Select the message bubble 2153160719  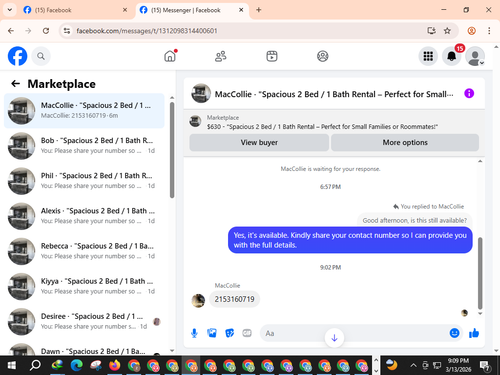[234, 299]
